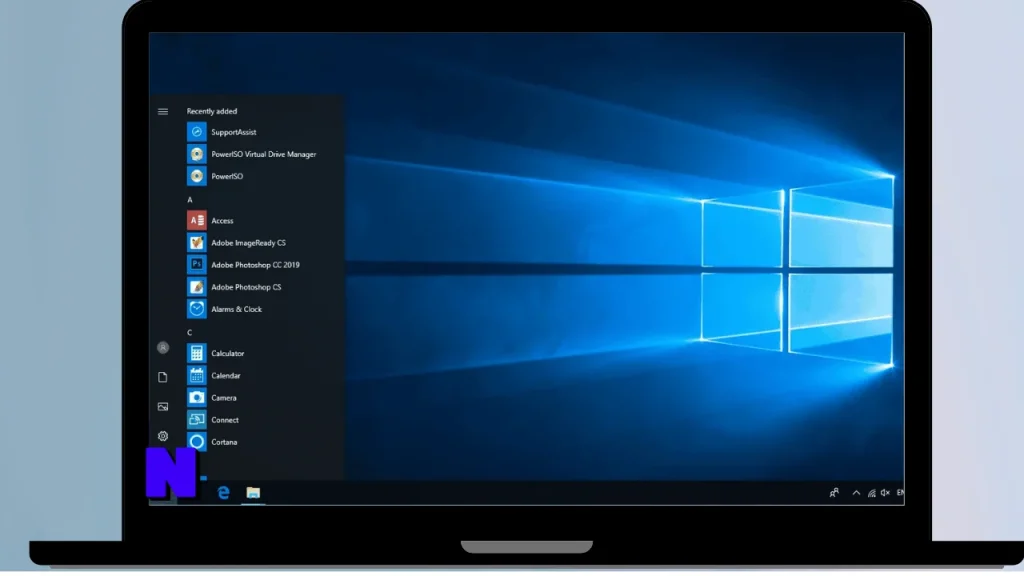
Task: Click the Adobe ImageReady CS text
Action: tap(248, 243)
